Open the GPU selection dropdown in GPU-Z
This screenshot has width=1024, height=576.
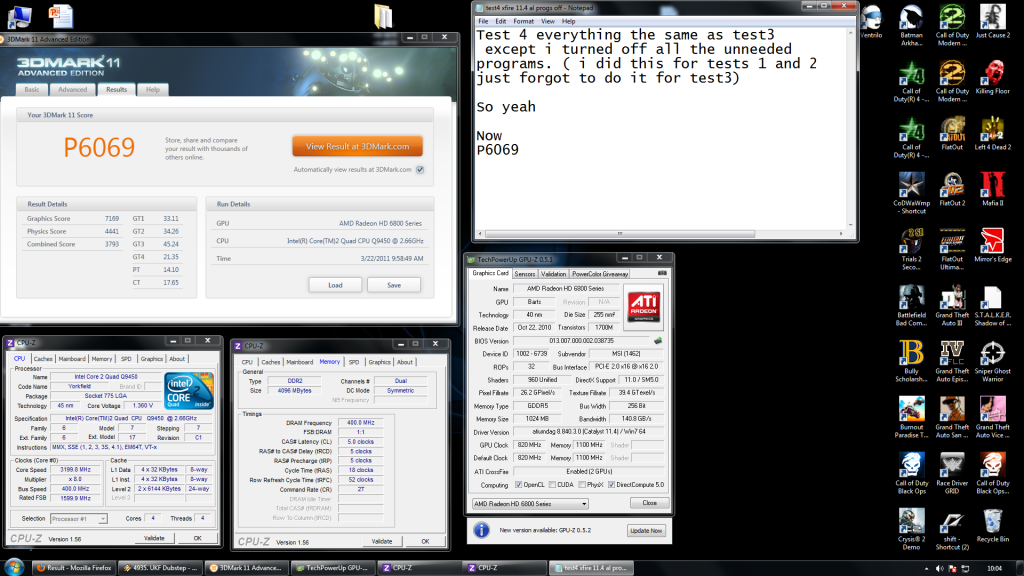[x=530, y=504]
